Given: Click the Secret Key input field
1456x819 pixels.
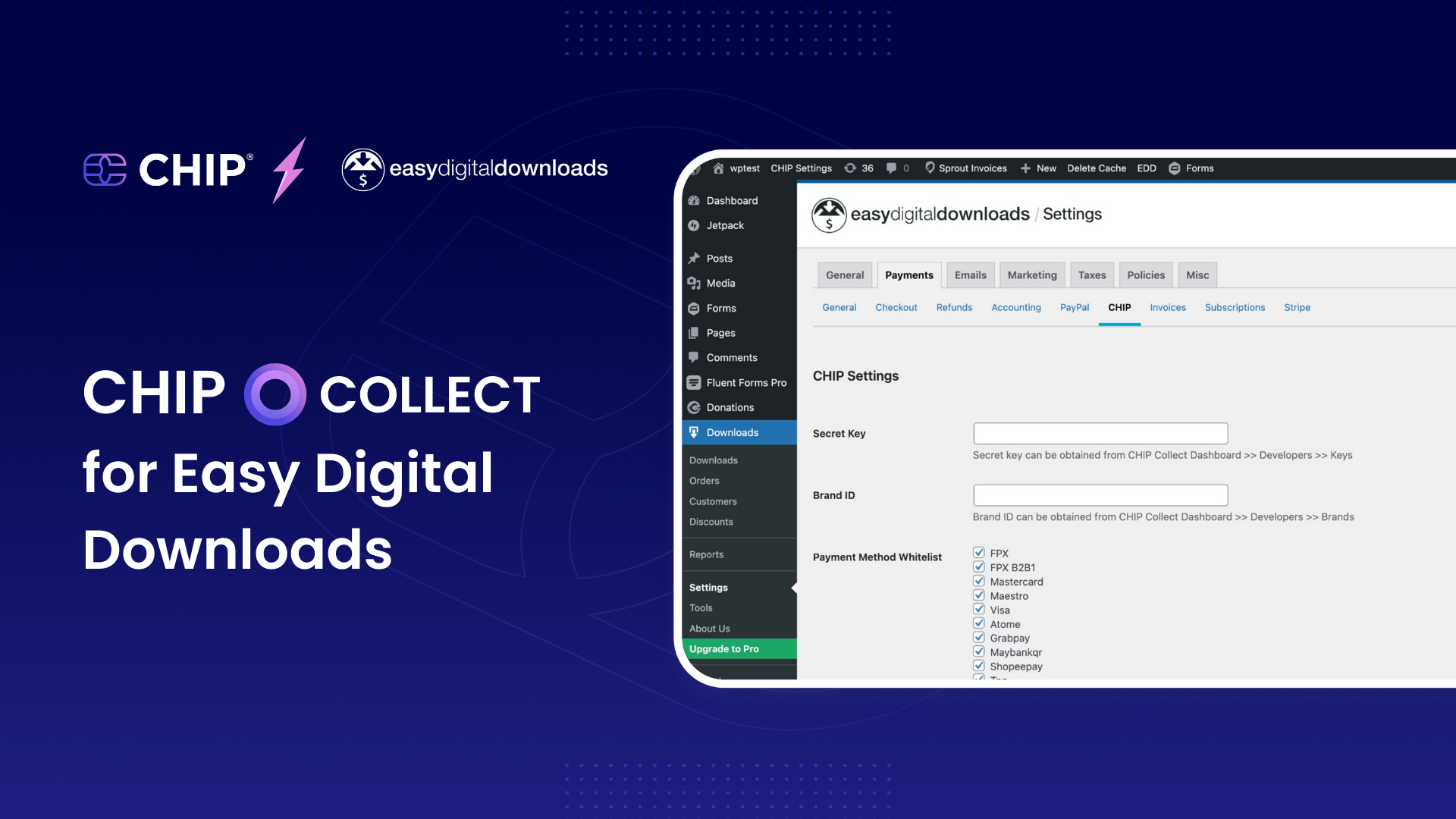Looking at the screenshot, I should [x=1100, y=432].
